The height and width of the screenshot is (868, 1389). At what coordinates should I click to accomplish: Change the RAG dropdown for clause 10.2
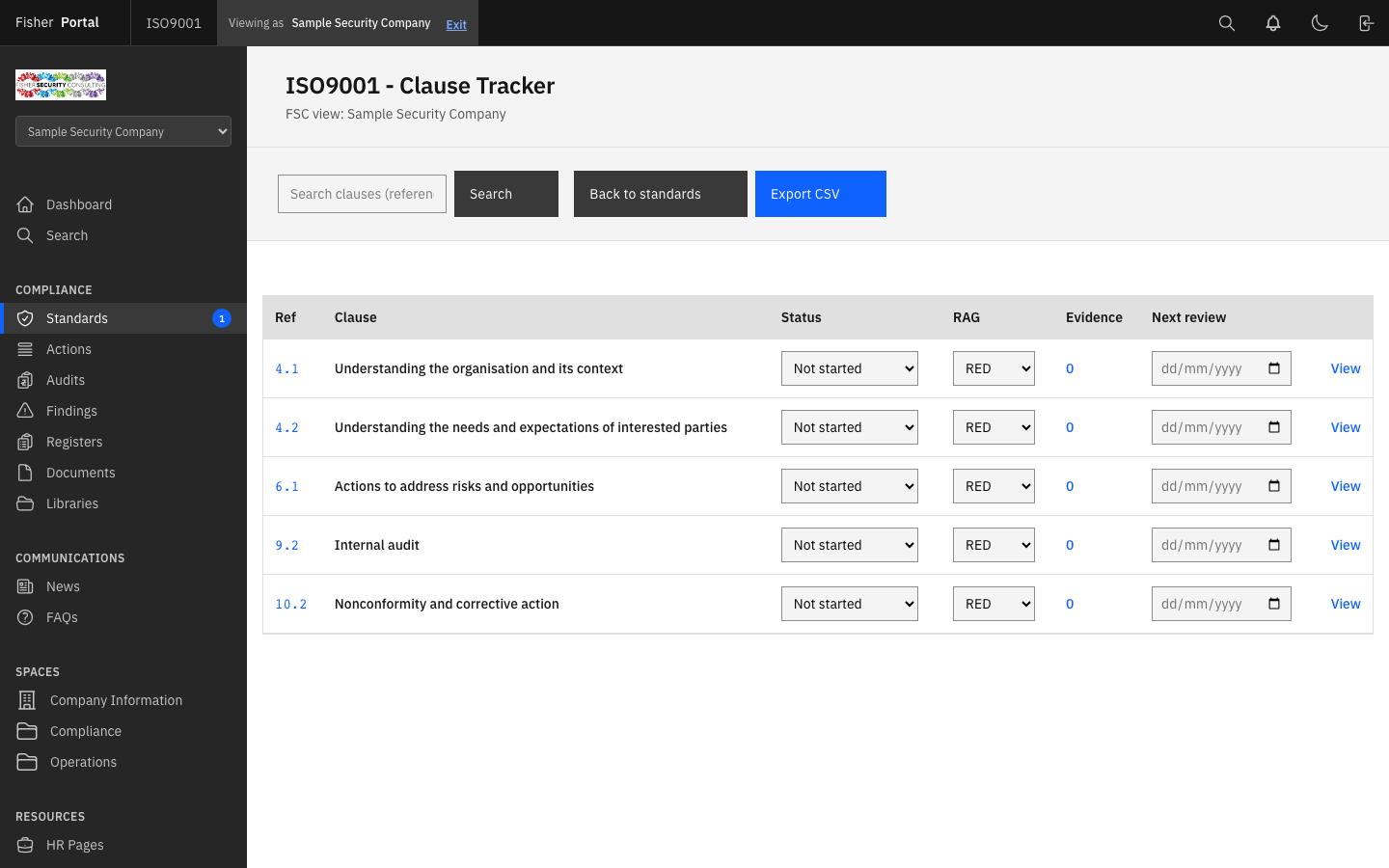994,603
